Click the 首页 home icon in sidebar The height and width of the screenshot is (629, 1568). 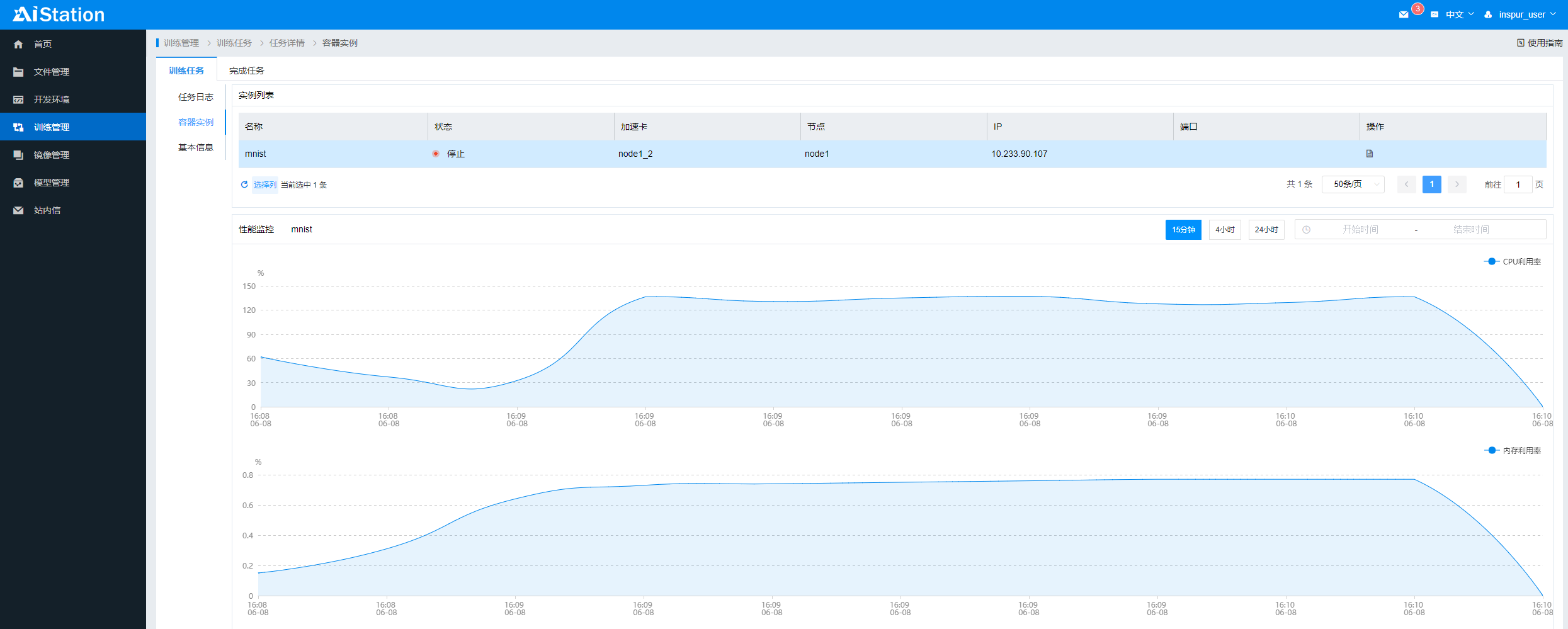tap(18, 44)
